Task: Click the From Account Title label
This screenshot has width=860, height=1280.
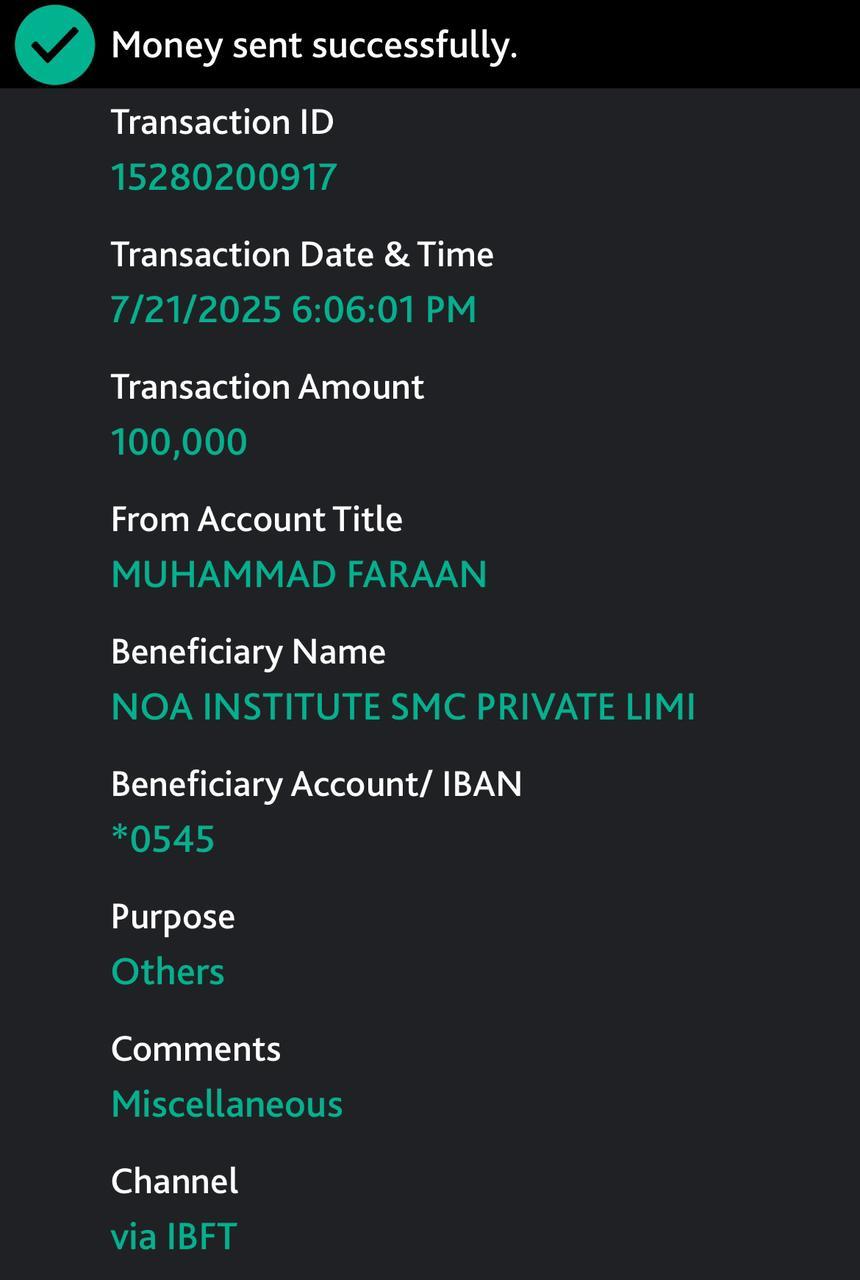Action: coord(256,519)
